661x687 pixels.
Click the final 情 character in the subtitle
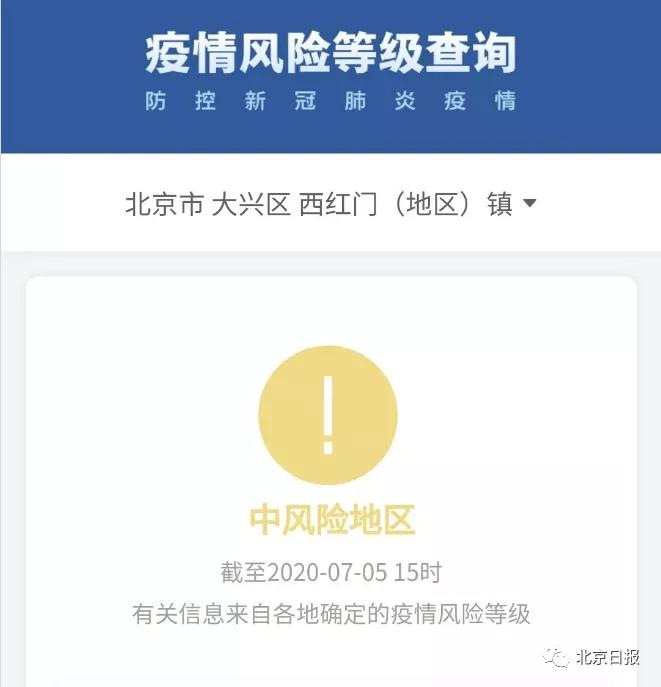point(505,101)
